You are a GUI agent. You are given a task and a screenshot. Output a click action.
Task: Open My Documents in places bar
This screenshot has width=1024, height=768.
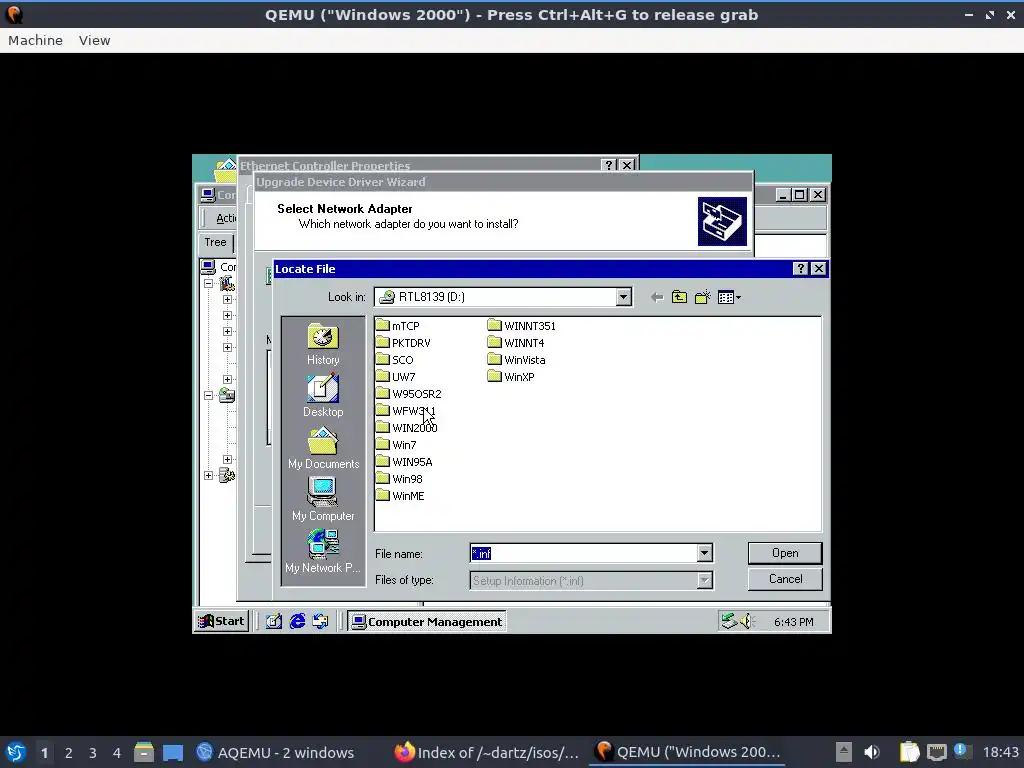pos(323,448)
